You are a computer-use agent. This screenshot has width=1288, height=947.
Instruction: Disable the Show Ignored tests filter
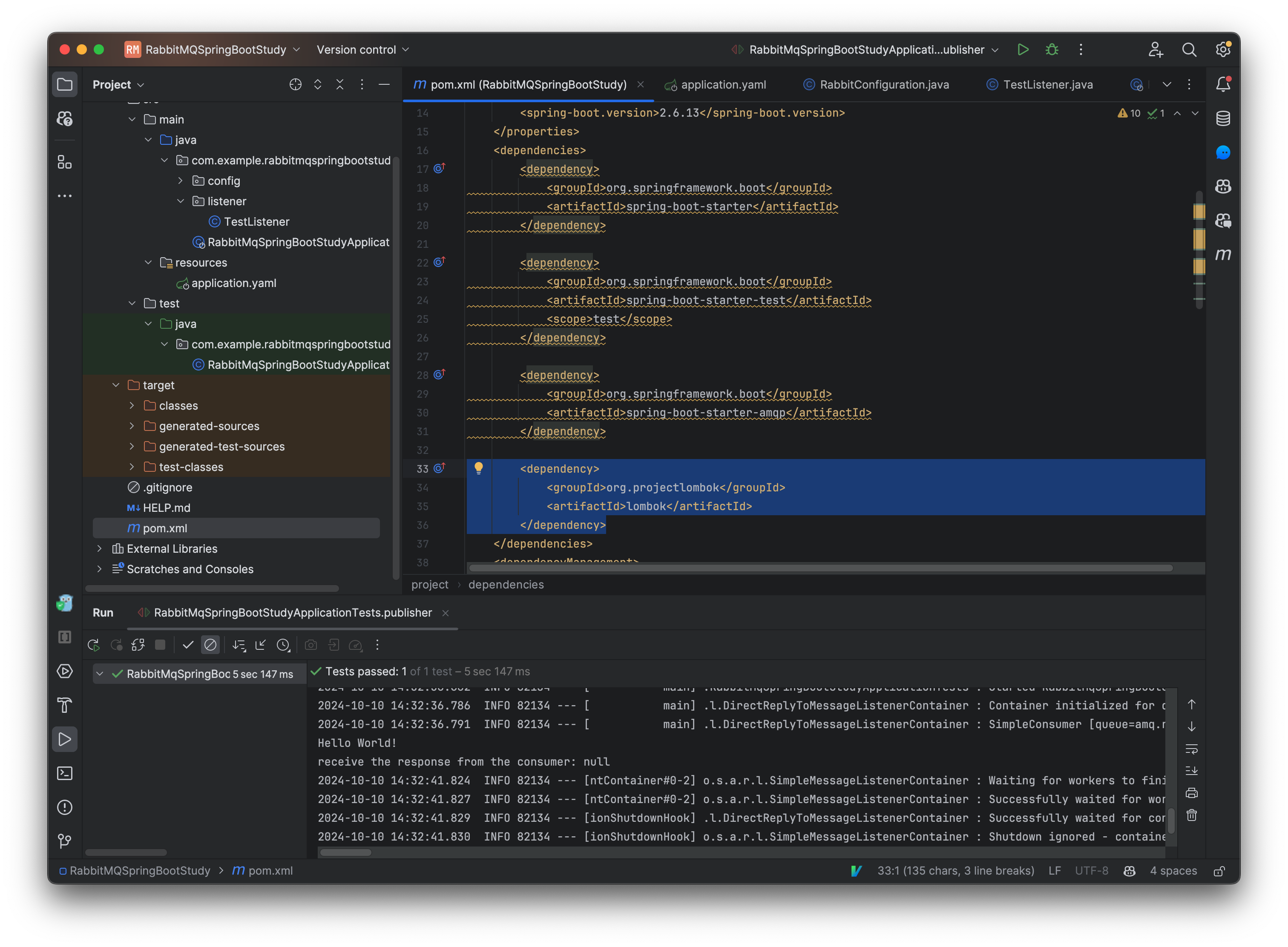pyautogui.click(x=210, y=644)
